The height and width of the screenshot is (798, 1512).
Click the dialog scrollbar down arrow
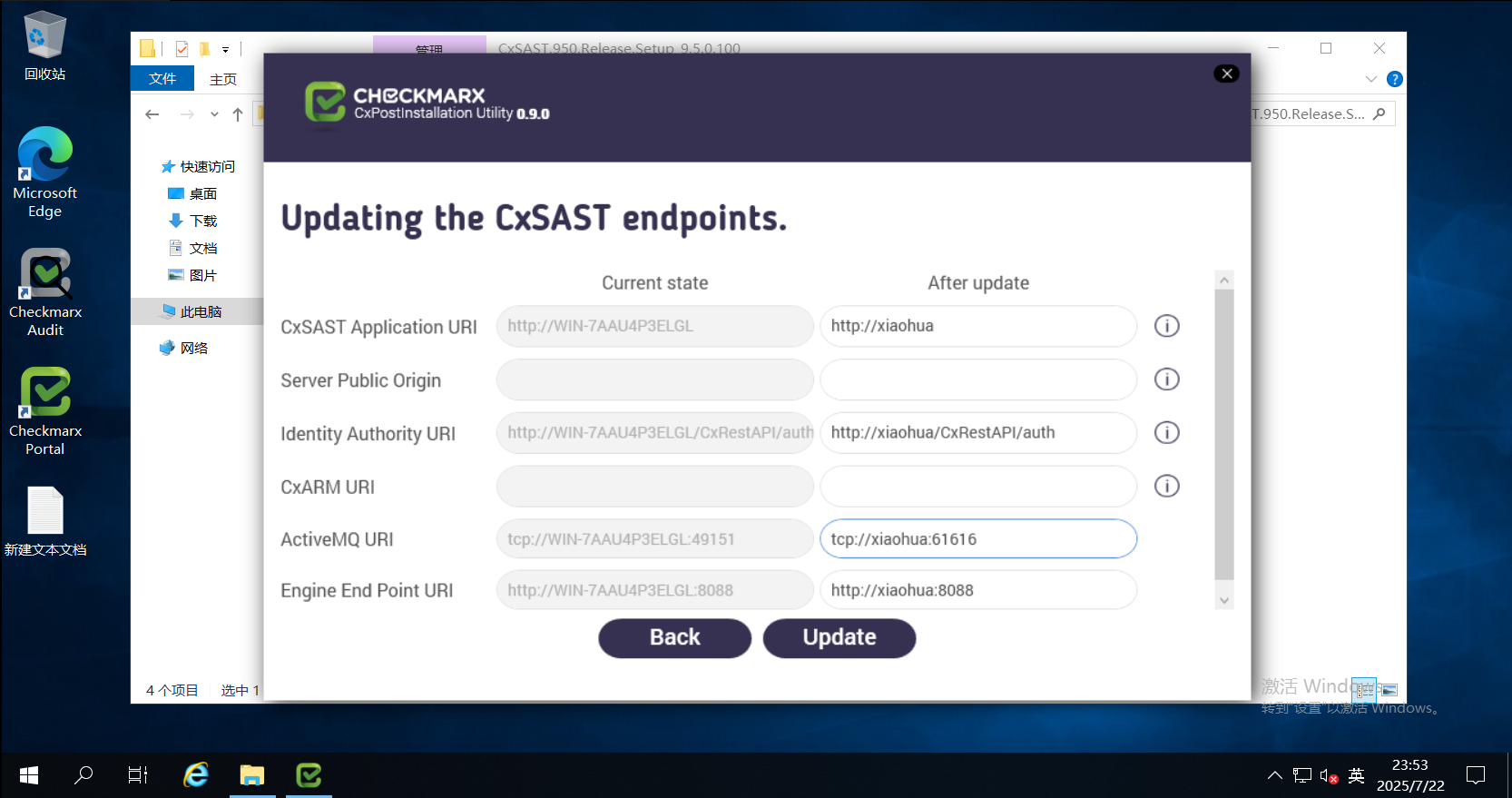click(x=1224, y=600)
